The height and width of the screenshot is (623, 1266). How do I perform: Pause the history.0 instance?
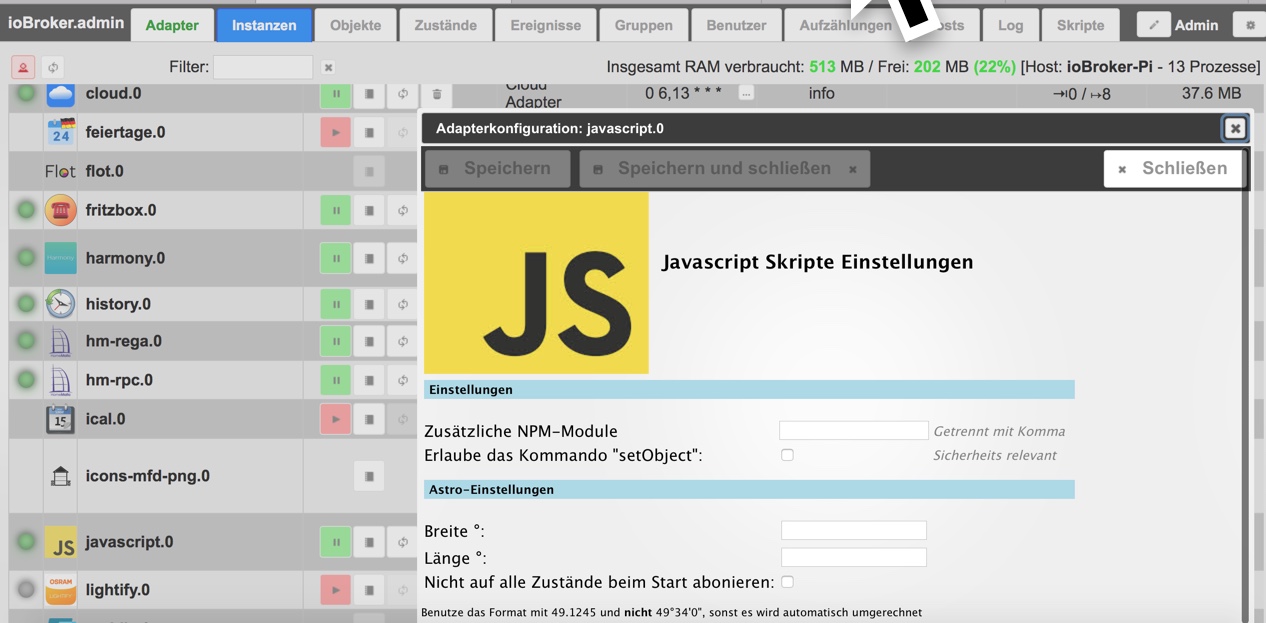coord(336,304)
